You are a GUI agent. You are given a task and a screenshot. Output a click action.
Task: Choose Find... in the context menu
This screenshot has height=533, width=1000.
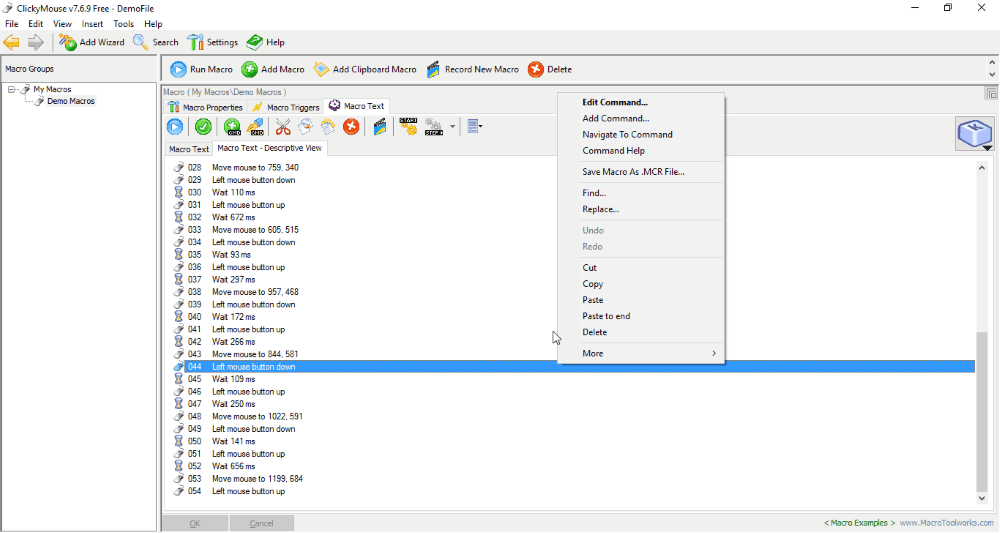click(x=641, y=193)
